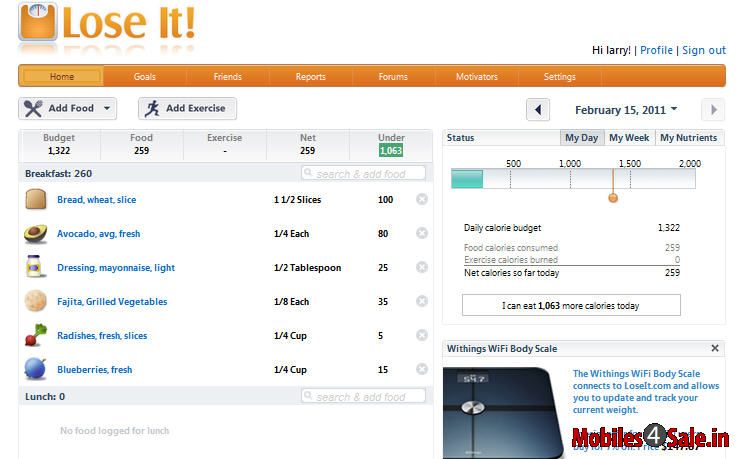This screenshot has height=459, width=742.
Task: Switch to the My Nutrients tab
Action: coord(689,138)
